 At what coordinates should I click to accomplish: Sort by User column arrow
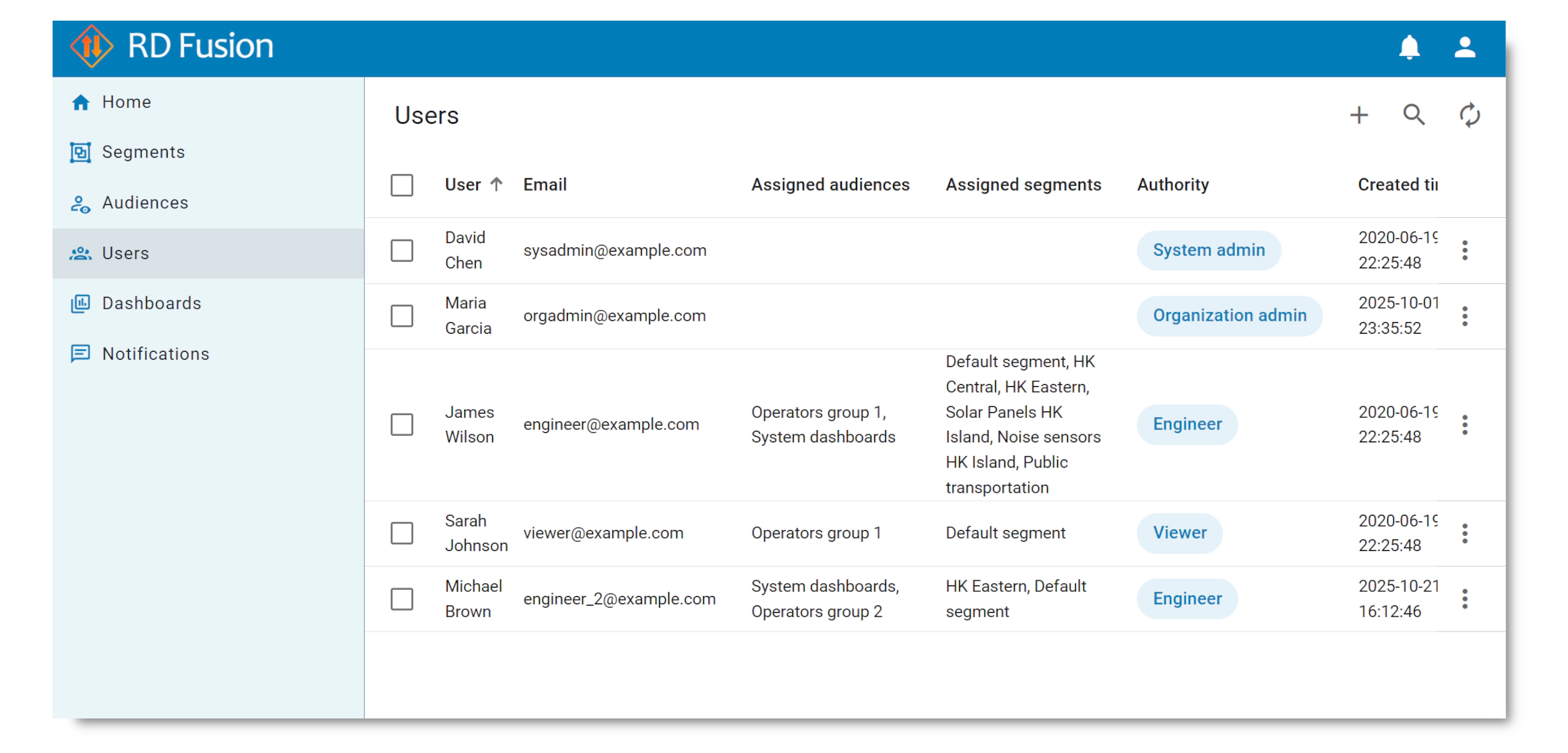pyautogui.click(x=497, y=185)
